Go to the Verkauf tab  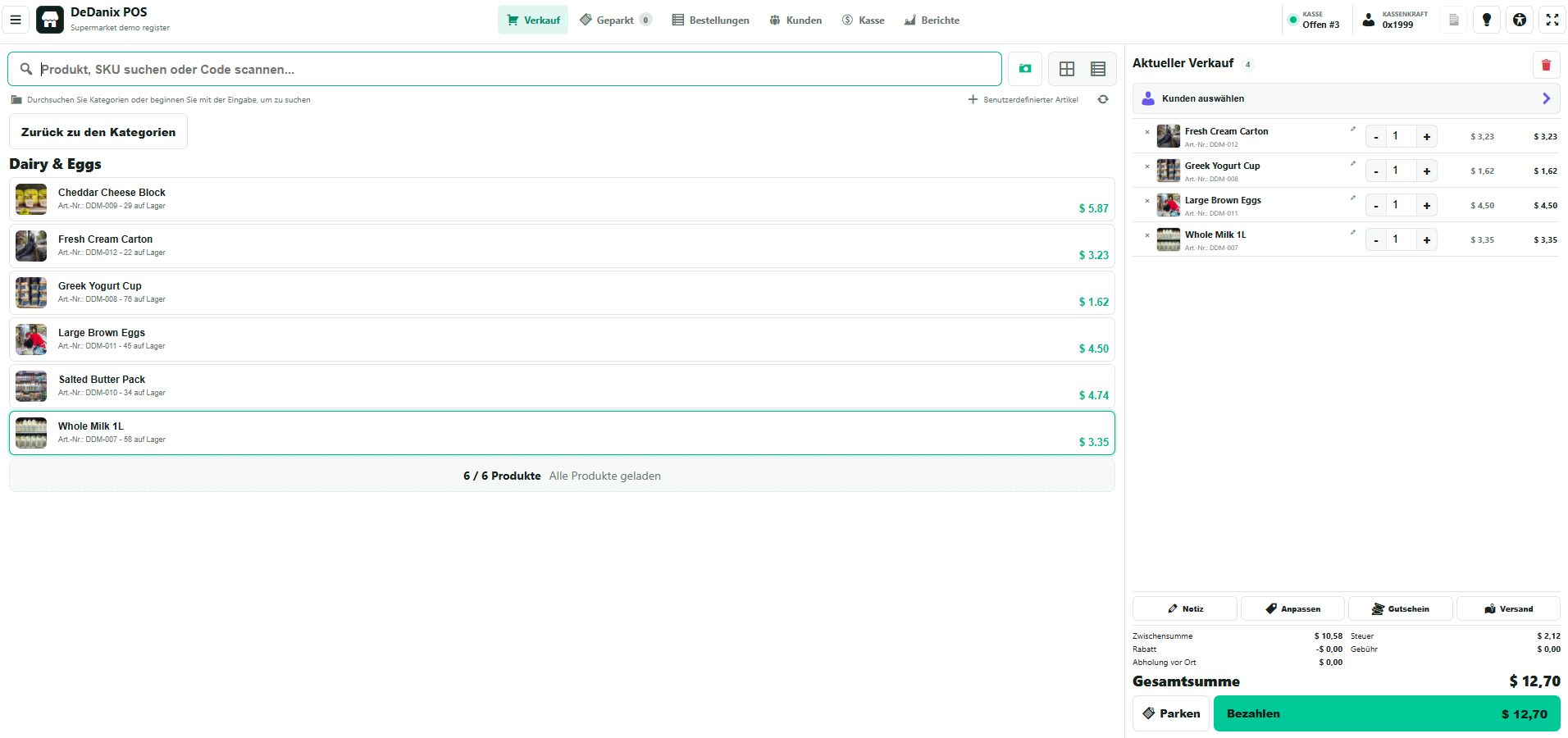coord(533,20)
